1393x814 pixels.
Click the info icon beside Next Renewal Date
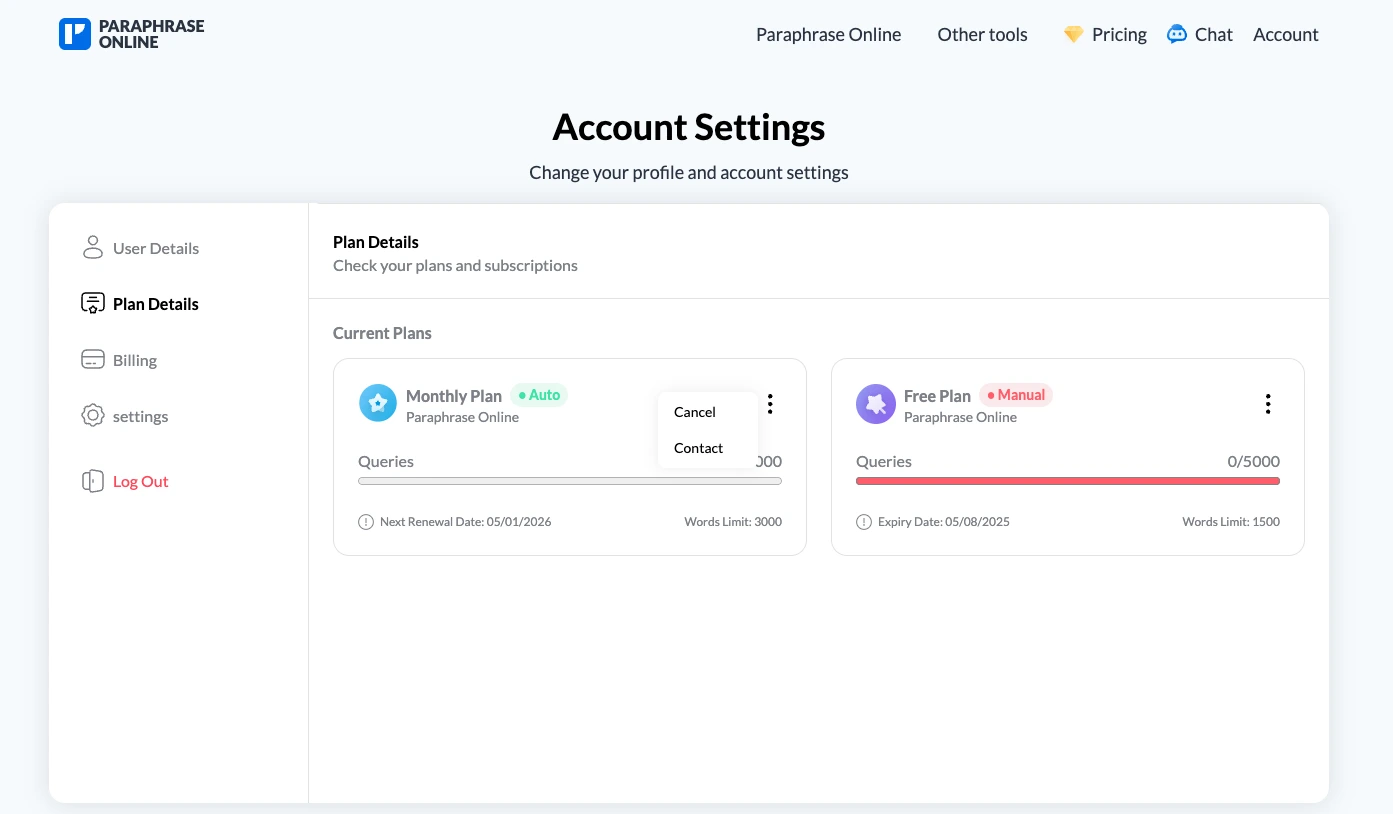[x=366, y=522]
